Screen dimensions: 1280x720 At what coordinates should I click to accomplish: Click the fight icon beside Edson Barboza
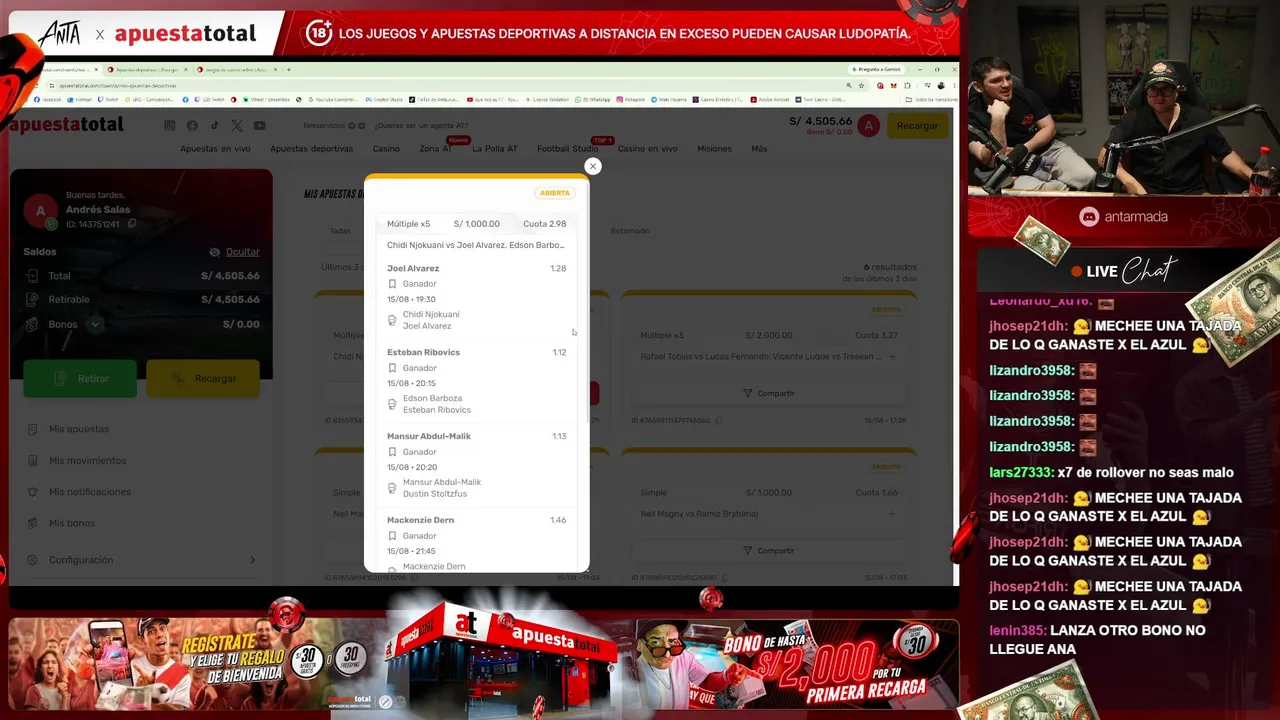click(392, 404)
